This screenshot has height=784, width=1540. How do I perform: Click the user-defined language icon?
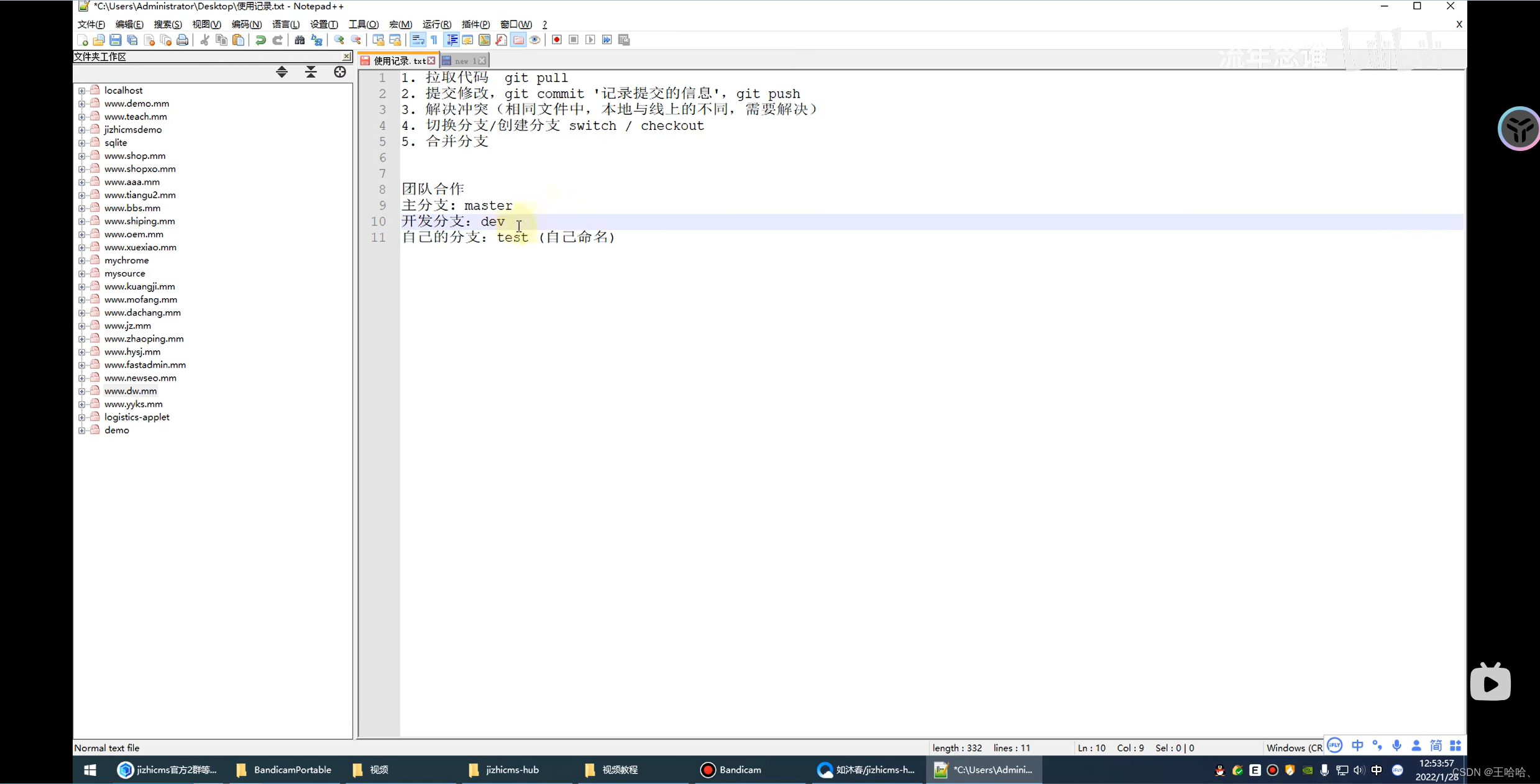(x=468, y=40)
